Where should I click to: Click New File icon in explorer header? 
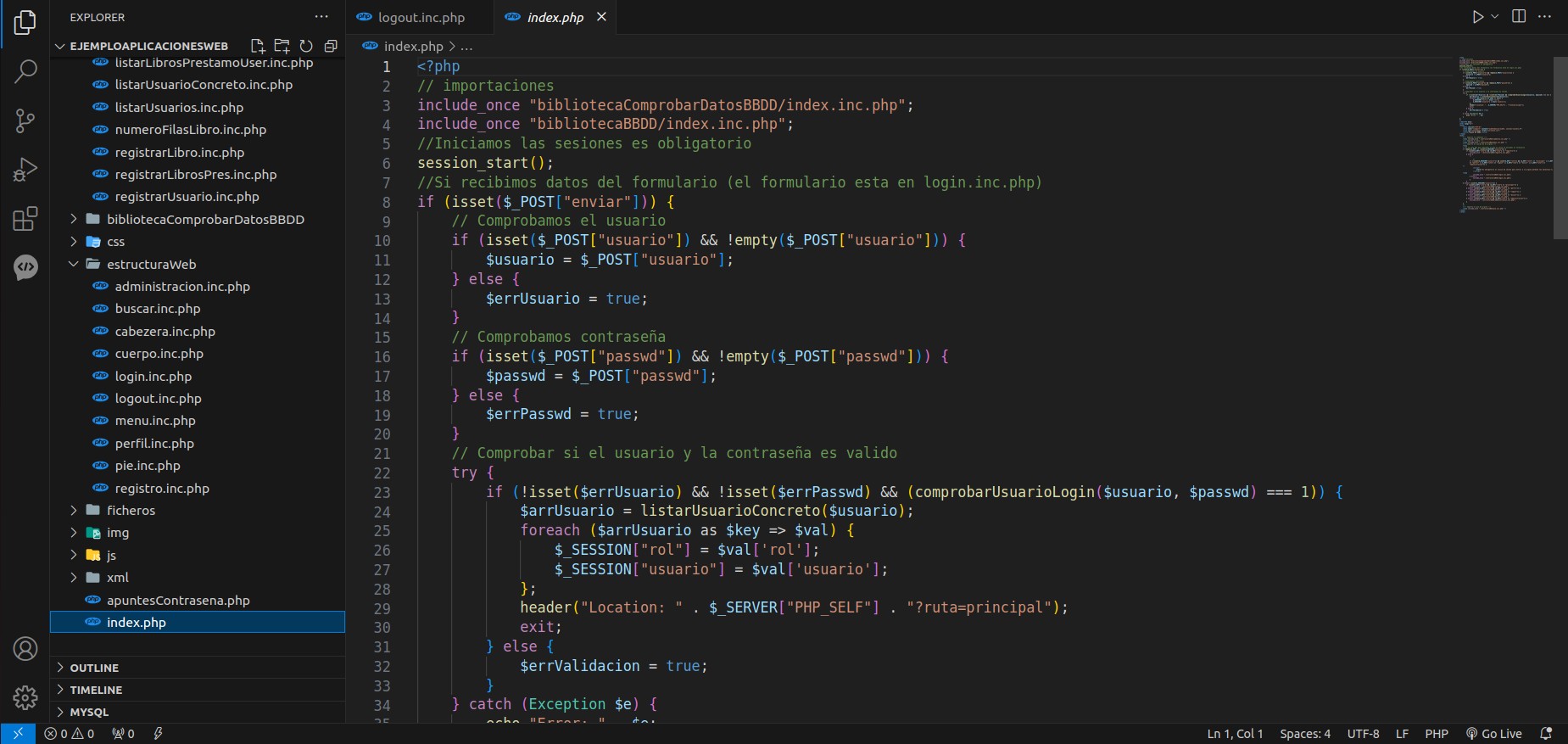[258, 46]
